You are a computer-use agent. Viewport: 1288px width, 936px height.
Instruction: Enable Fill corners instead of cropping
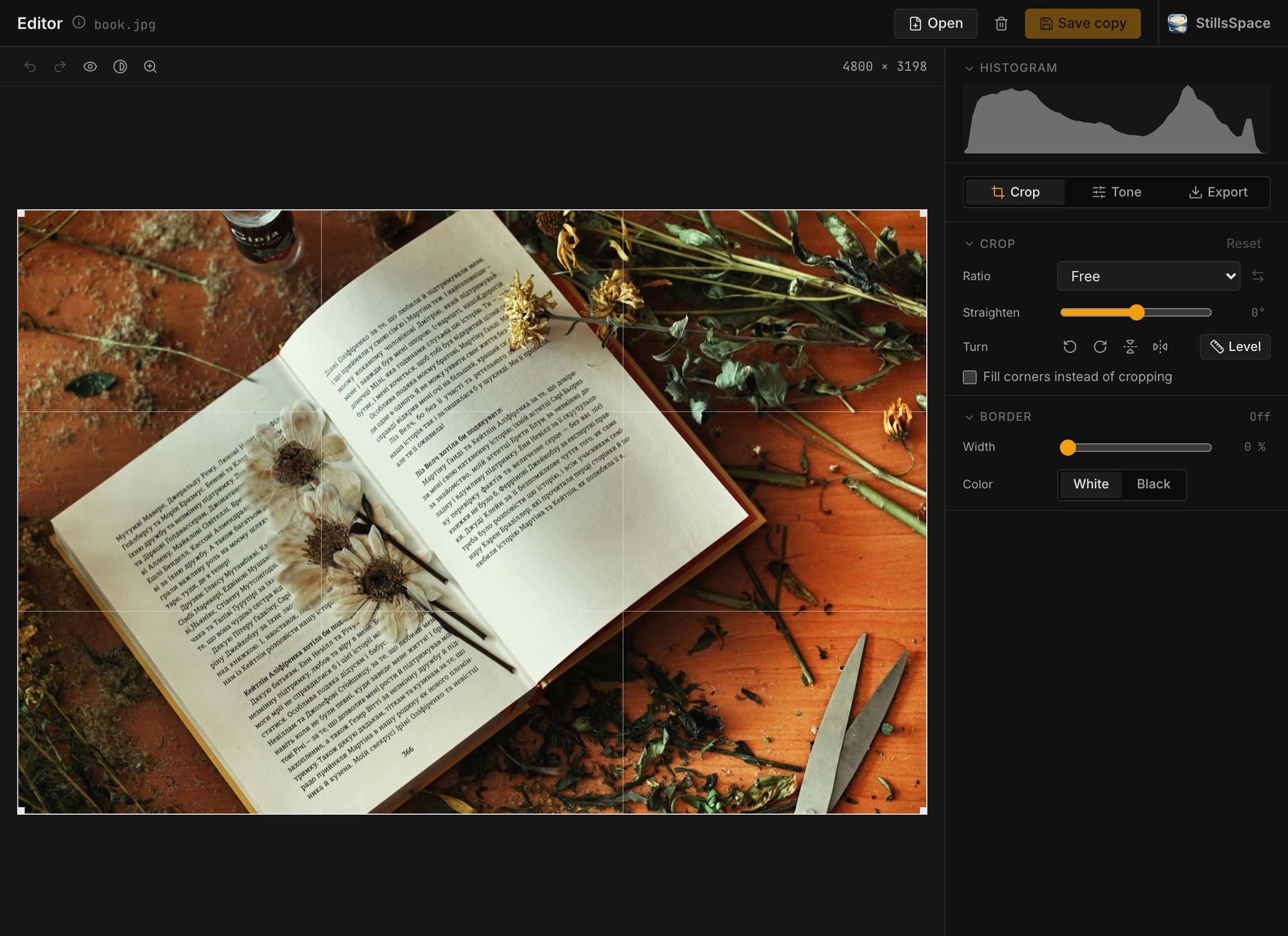[x=969, y=377]
